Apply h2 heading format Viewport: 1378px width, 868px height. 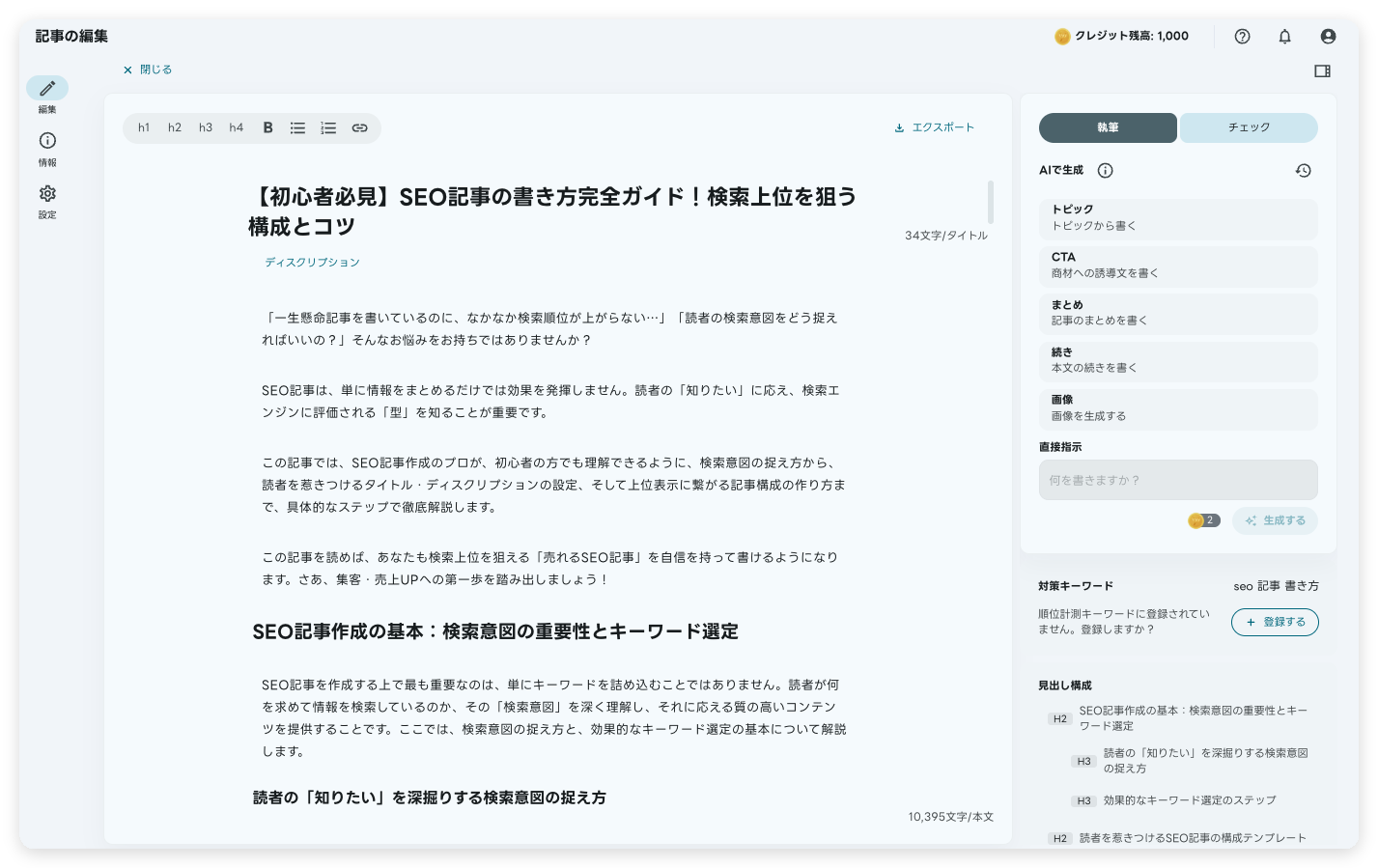175,127
